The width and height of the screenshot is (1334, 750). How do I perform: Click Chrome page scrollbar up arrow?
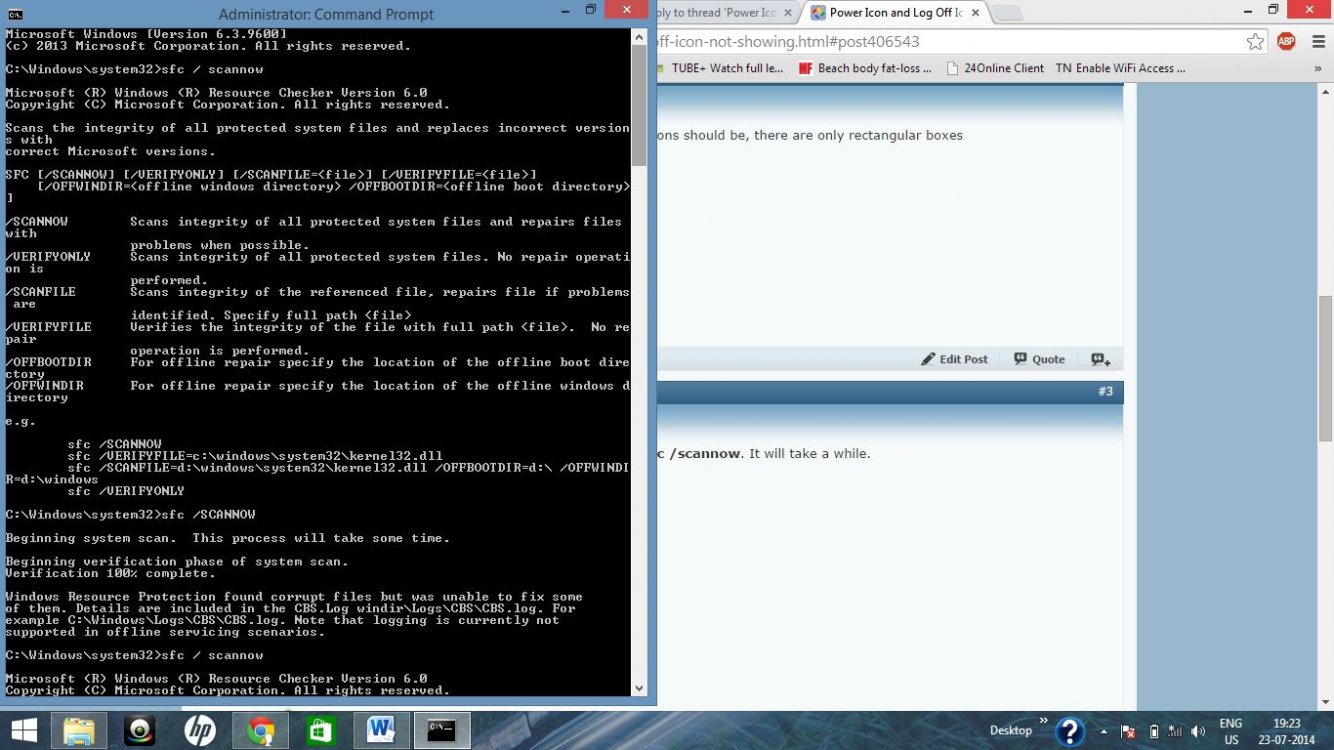(1325, 92)
